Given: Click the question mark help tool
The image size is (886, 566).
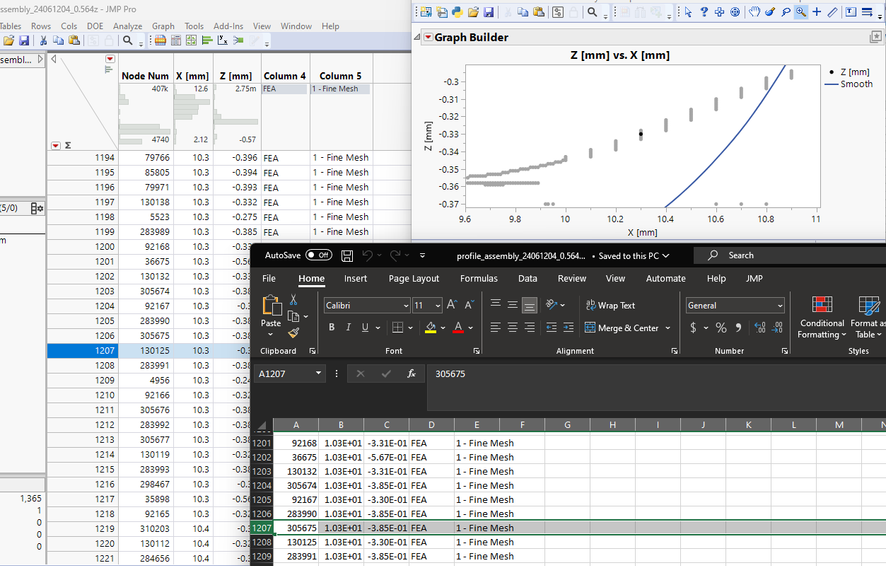Looking at the screenshot, I should pos(703,12).
